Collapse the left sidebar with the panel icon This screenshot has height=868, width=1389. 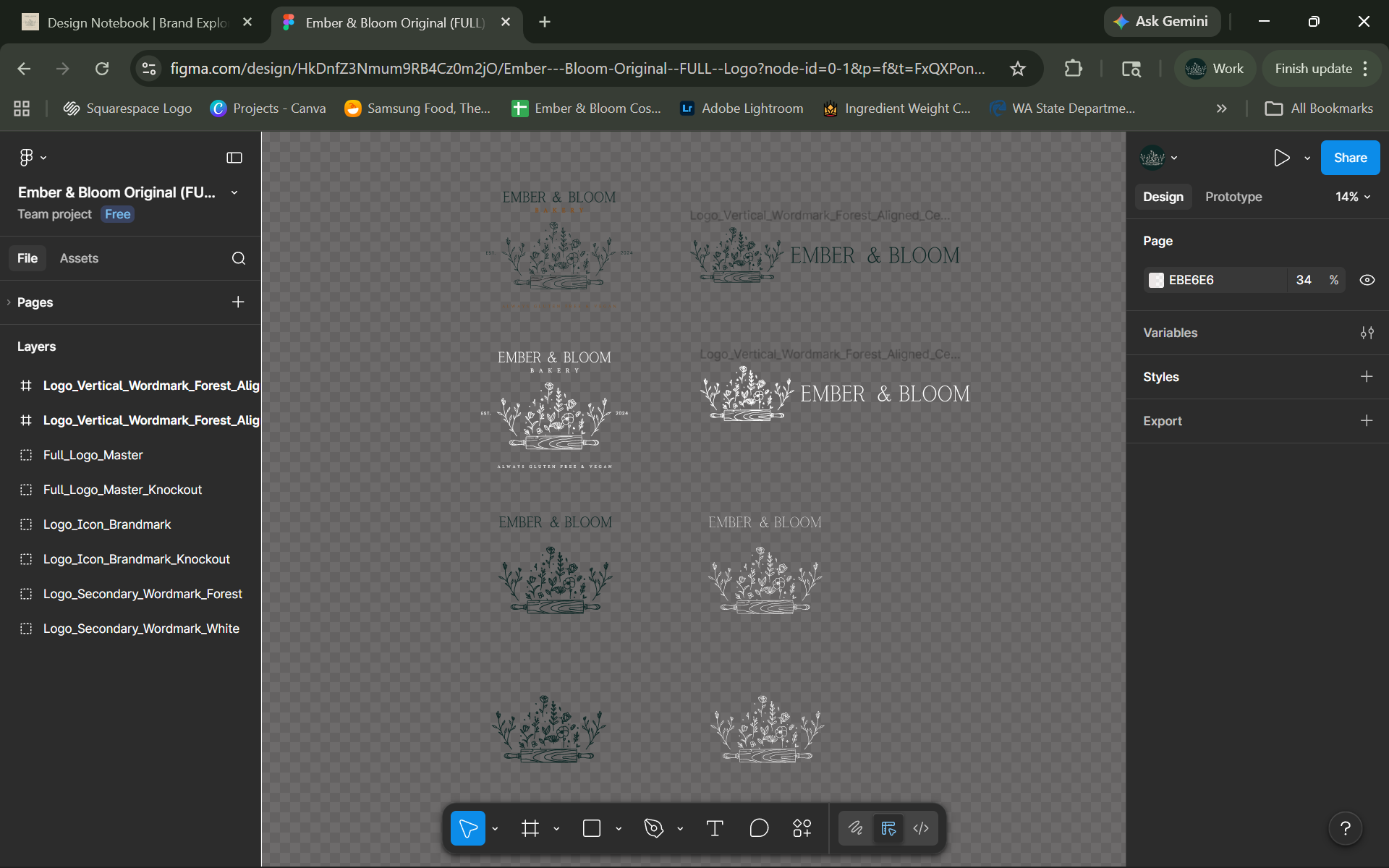[234, 158]
